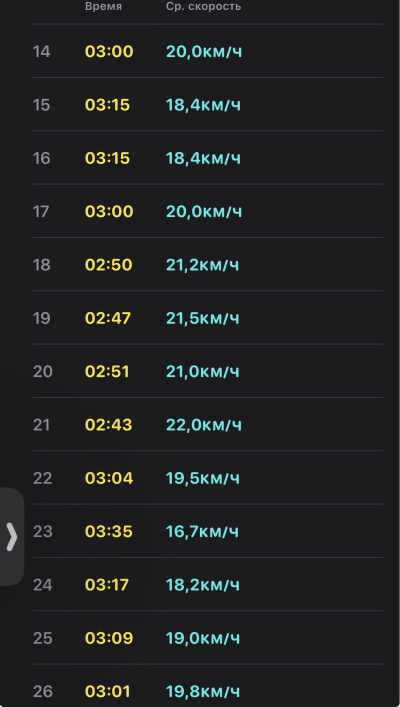Select split 16 speed 18,4км/ч

coord(203,158)
